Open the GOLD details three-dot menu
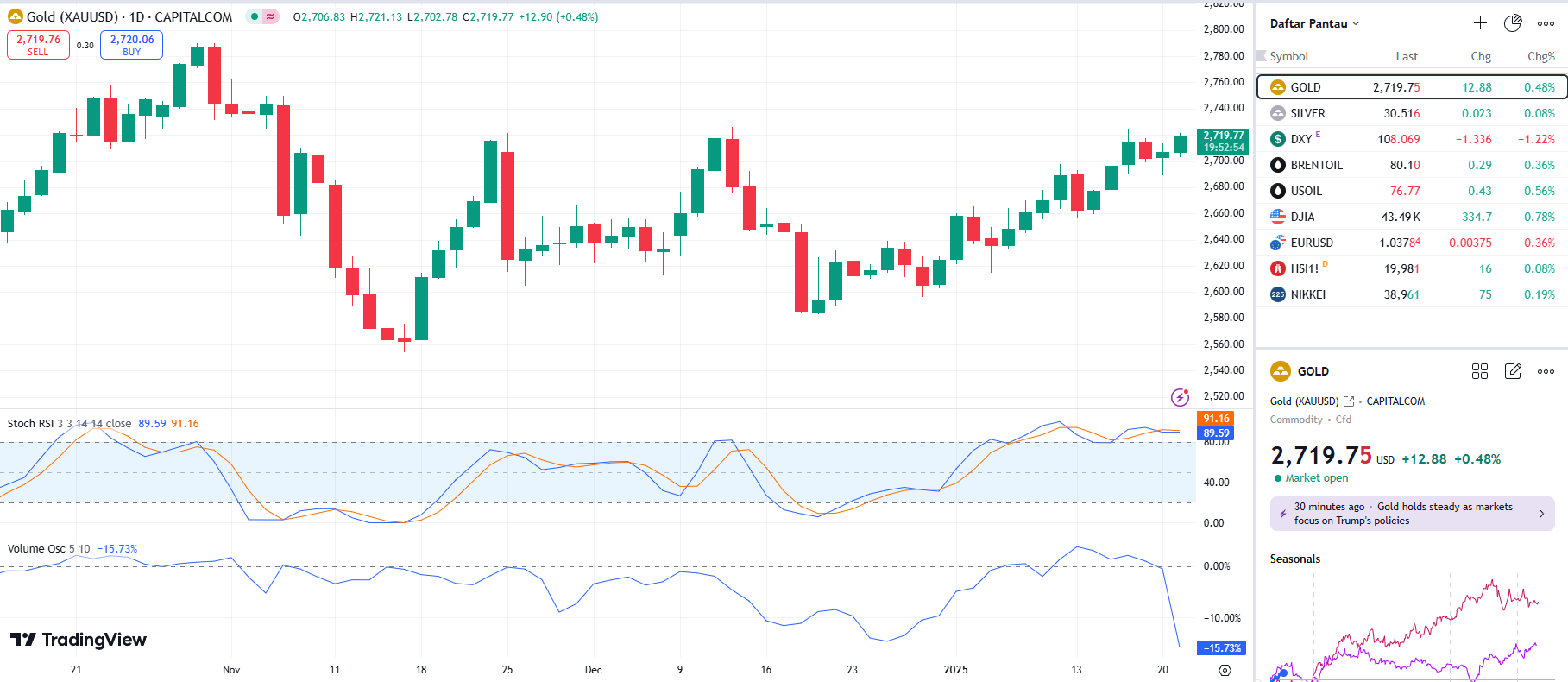 click(1546, 371)
